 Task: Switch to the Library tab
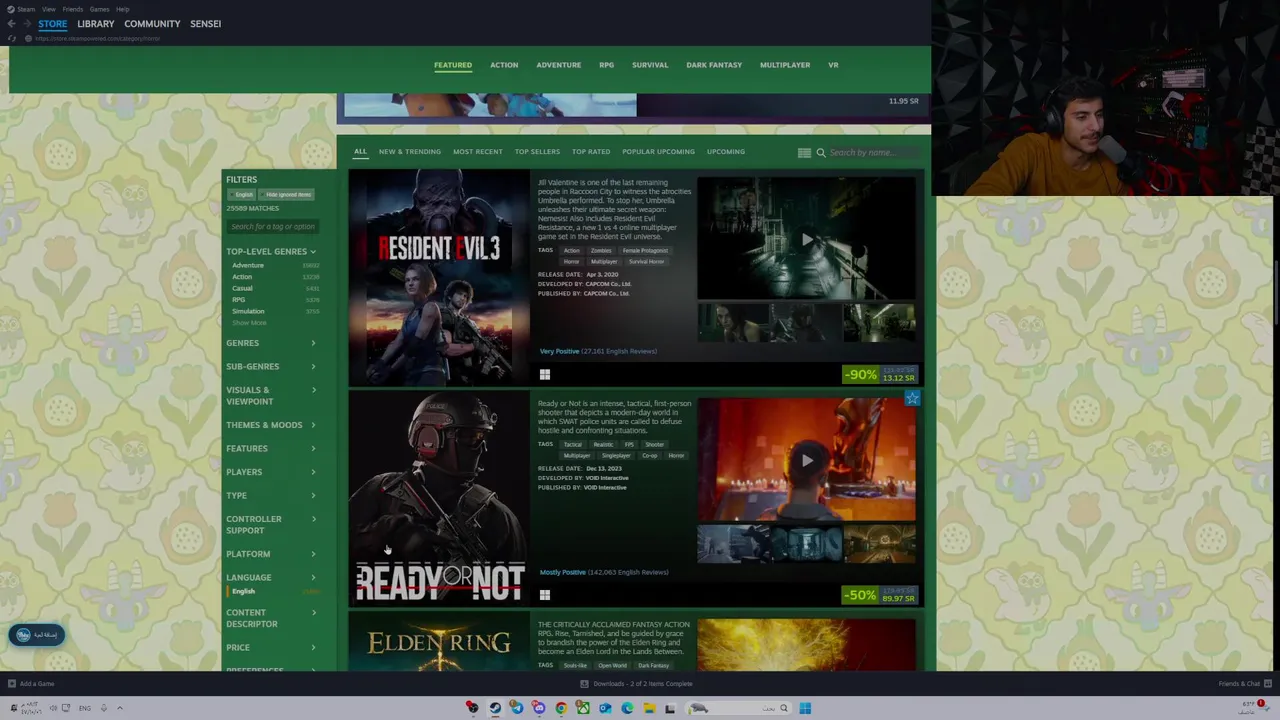pyautogui.click(x=96, y=23)
